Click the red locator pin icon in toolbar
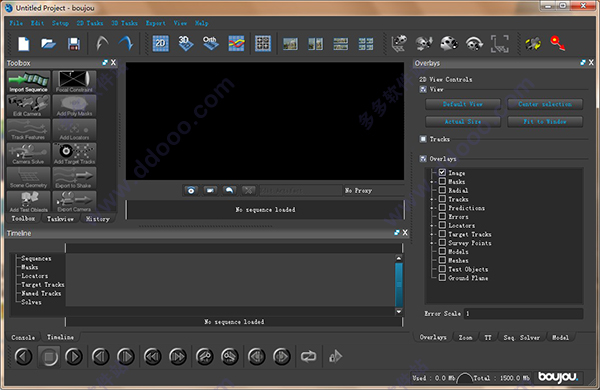The height and width of the screenshot is (390, 600). pyautogui.click(x=558, y=43)
